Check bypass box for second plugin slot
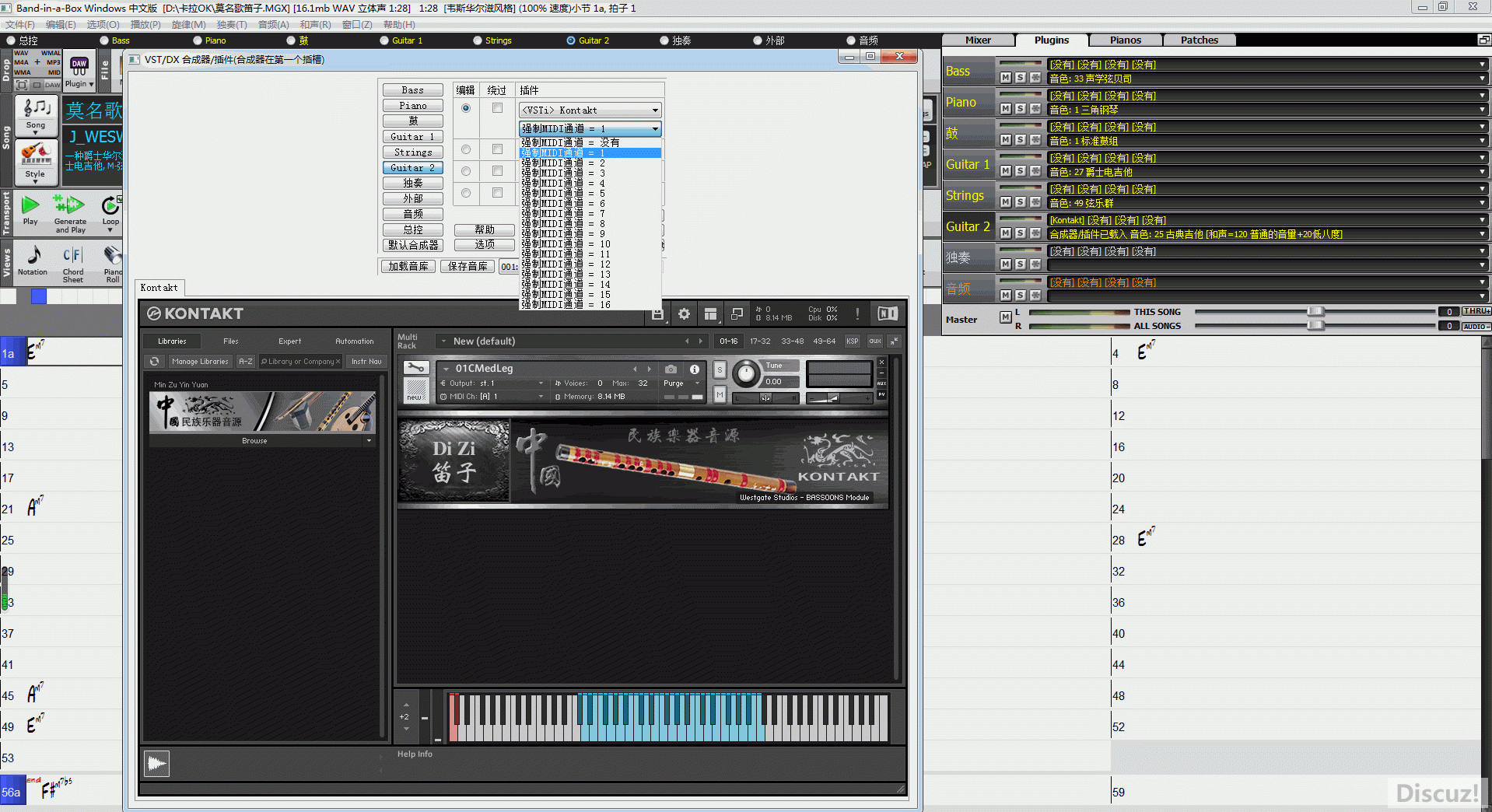 click(x=497, y=149)
